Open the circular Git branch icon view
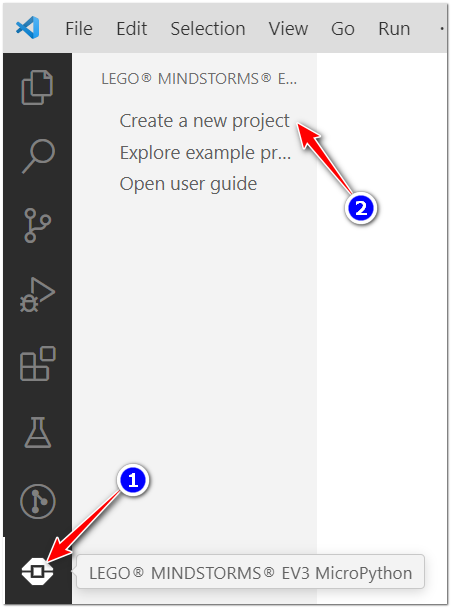Image resolution: width=451 pixels, height=608 pixels. click(38, 501)
